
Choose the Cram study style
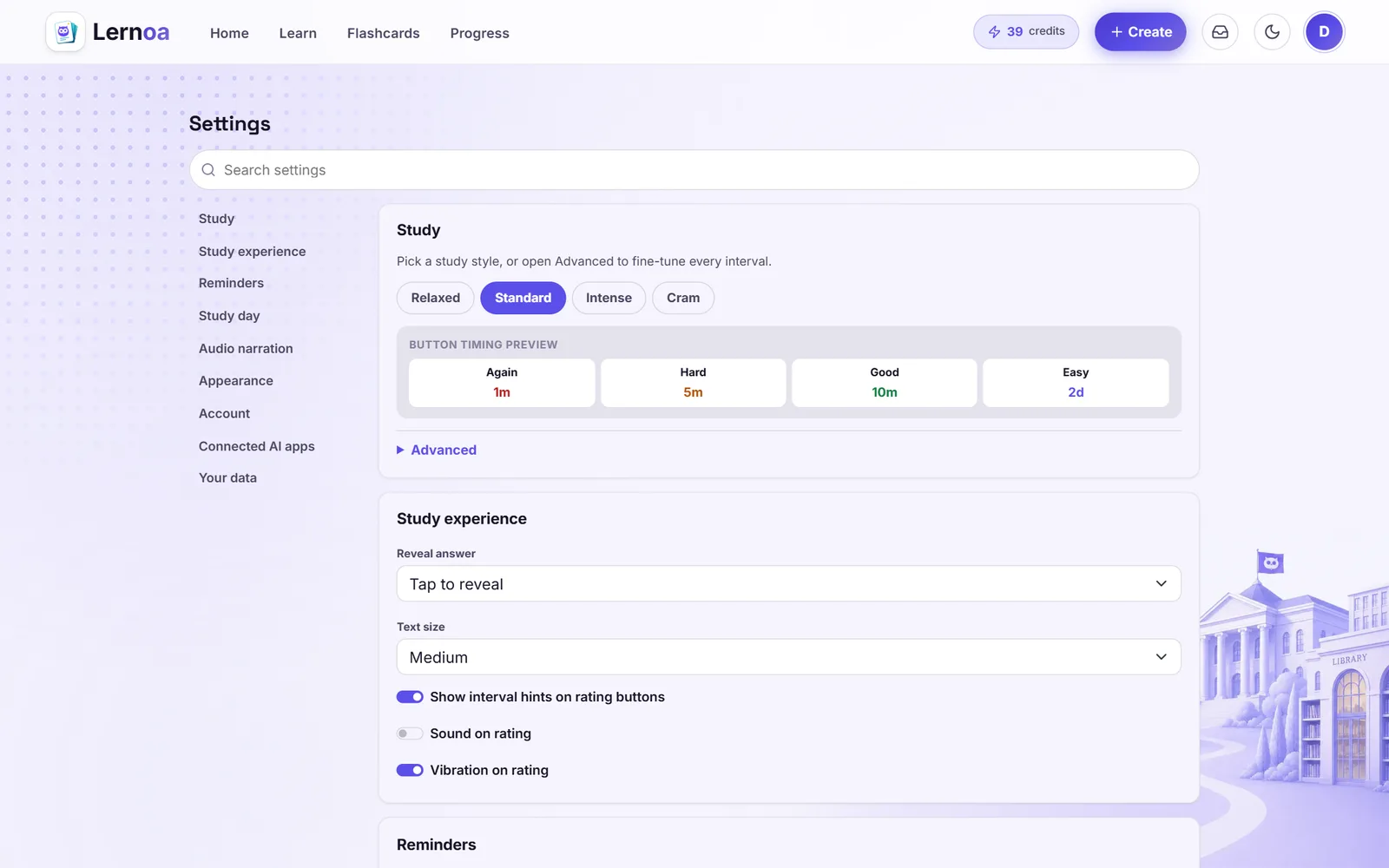[683, 298]
